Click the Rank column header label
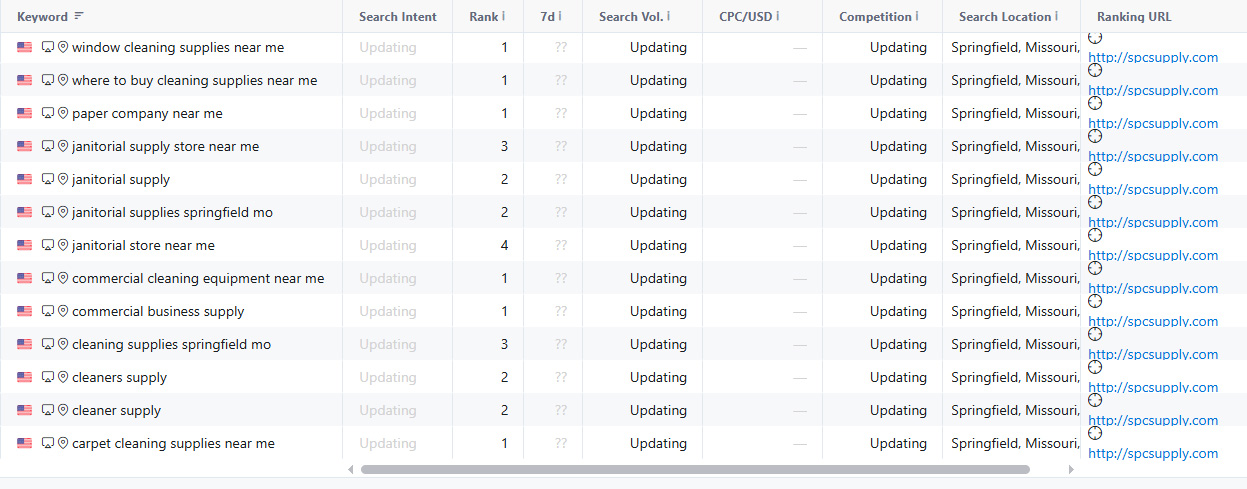 coord(483,16)
